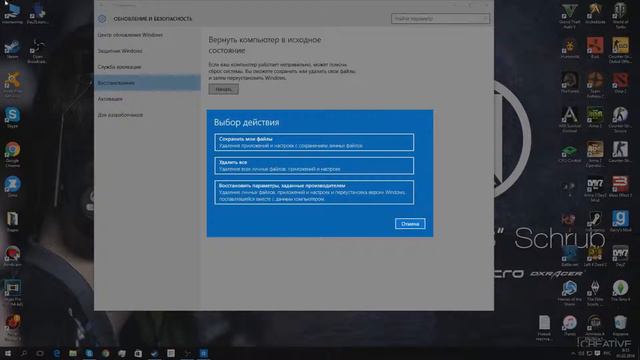This screenshot has width=640, height=360.
Task: Open the Team Fortress 2 desktop shortcut
Action: click(595, 84)
